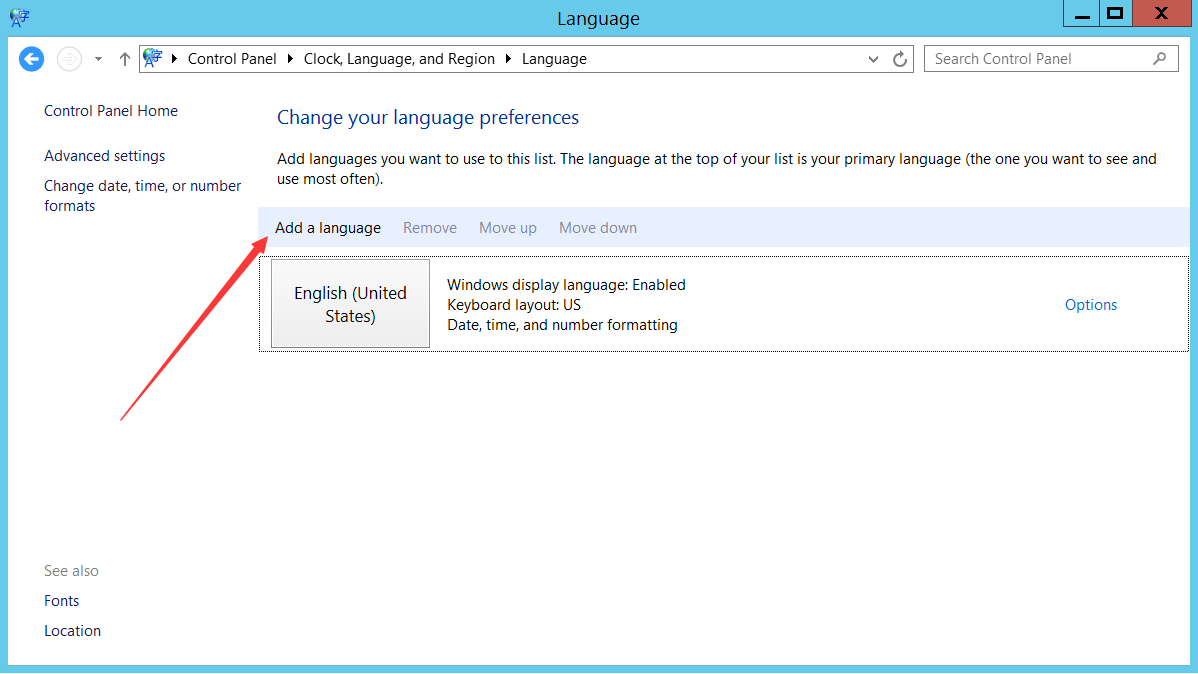1198x674 pixels.
Task: Click the magnifier icon in the search box
Action: click(x=1159, y=59)
